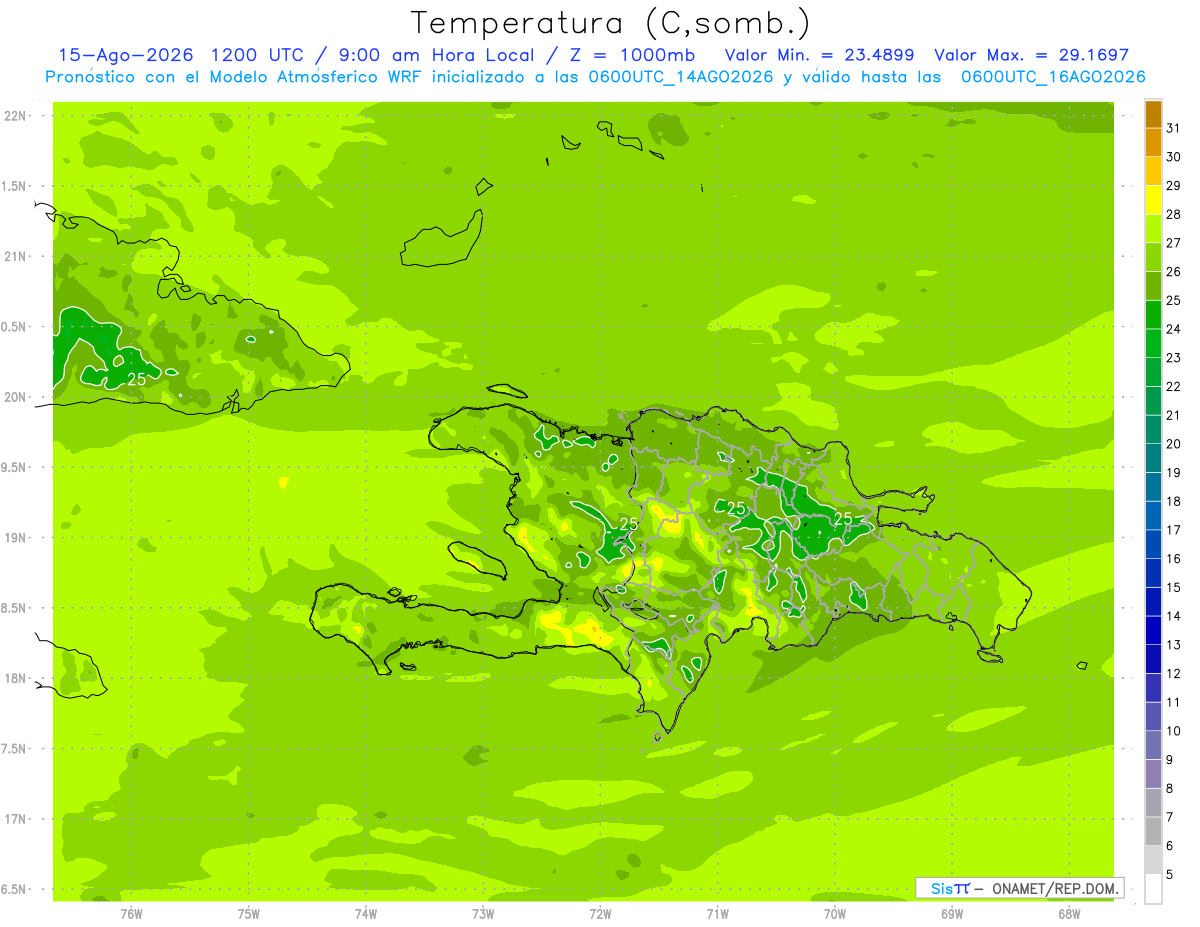Click the '26' label on the color scale
The width and height of the screenshot is (1200, 927).
[x=1174, y=272]
